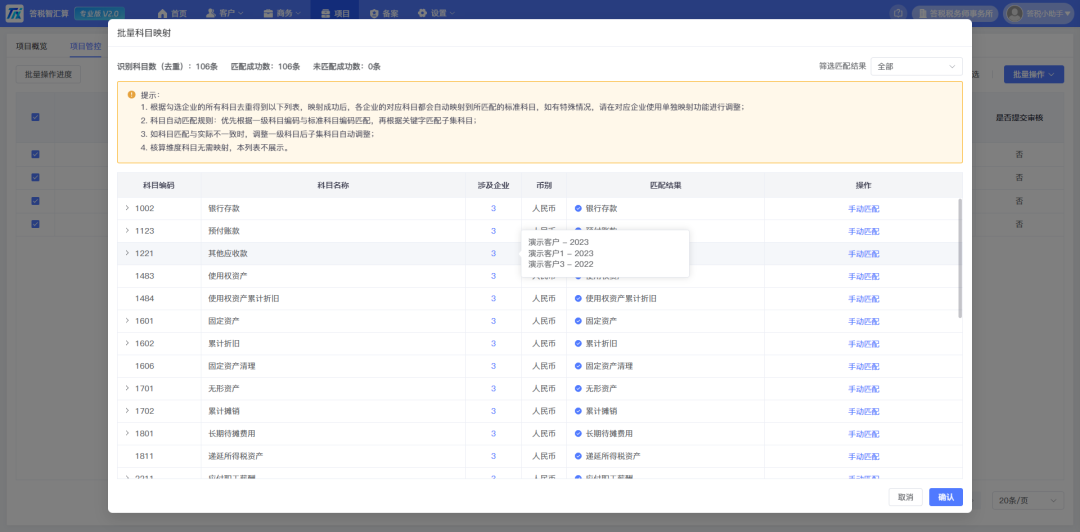Click the 备案 shield icon in navigation
The image size is (1080, 532).
pyautogui.click(x=374, y=13)
